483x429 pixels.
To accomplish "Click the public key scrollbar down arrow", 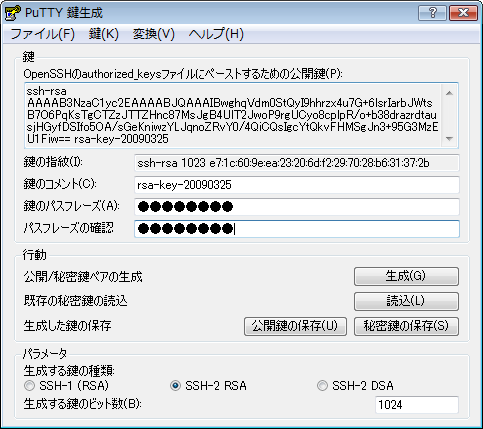I will click(449, 138).
